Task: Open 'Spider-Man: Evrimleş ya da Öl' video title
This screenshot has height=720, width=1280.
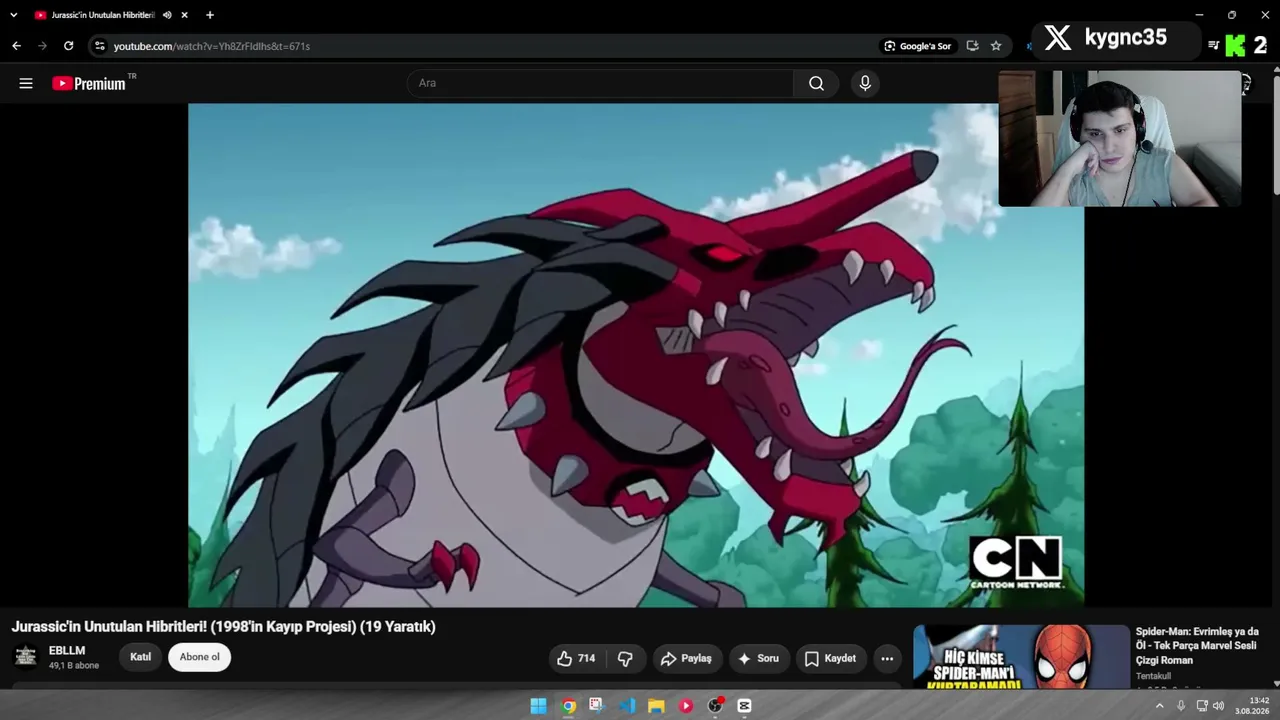Action: [x=1197, y=646]
